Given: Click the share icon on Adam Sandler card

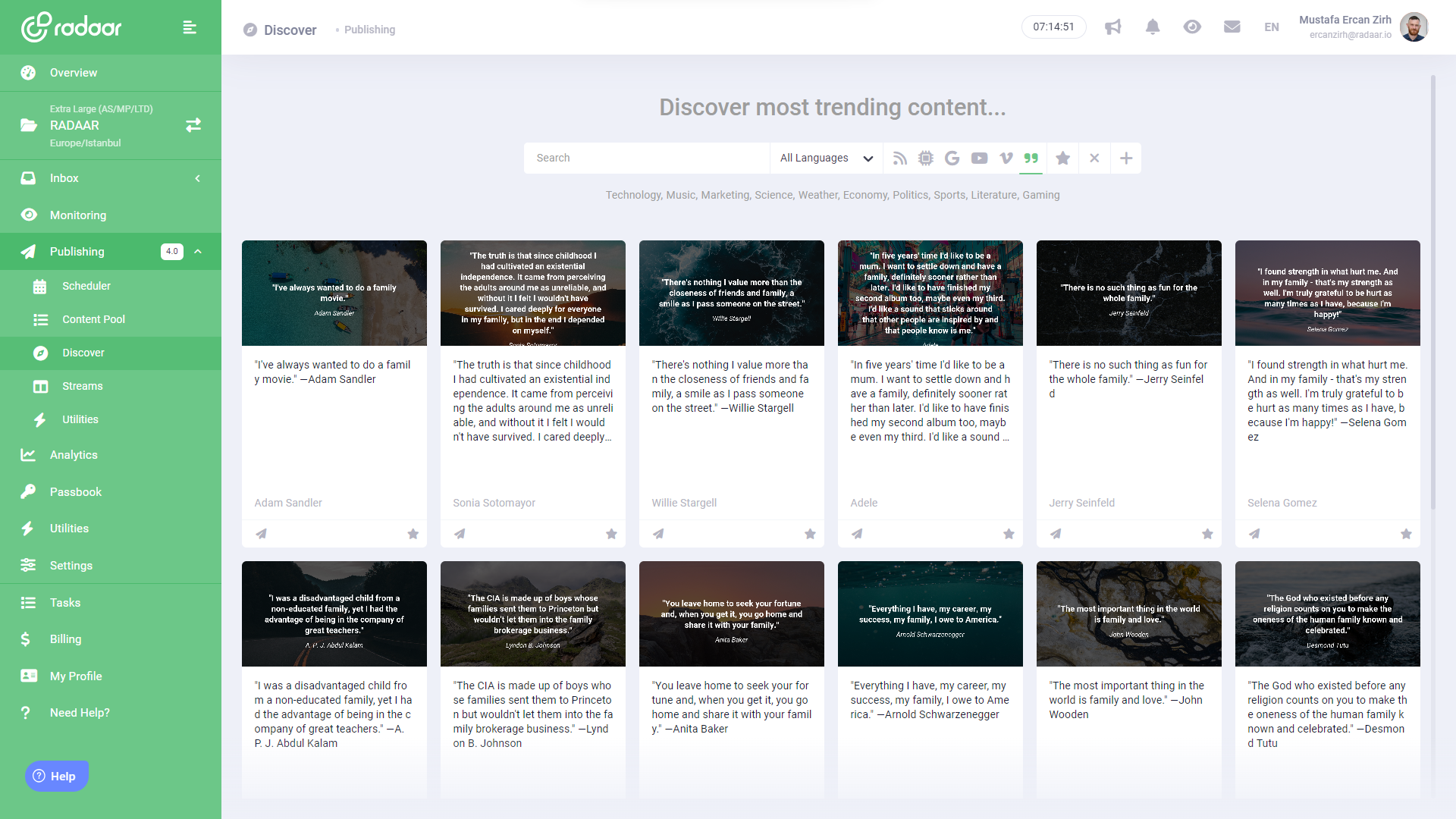Looking at the screenshot, I should 262,534.
